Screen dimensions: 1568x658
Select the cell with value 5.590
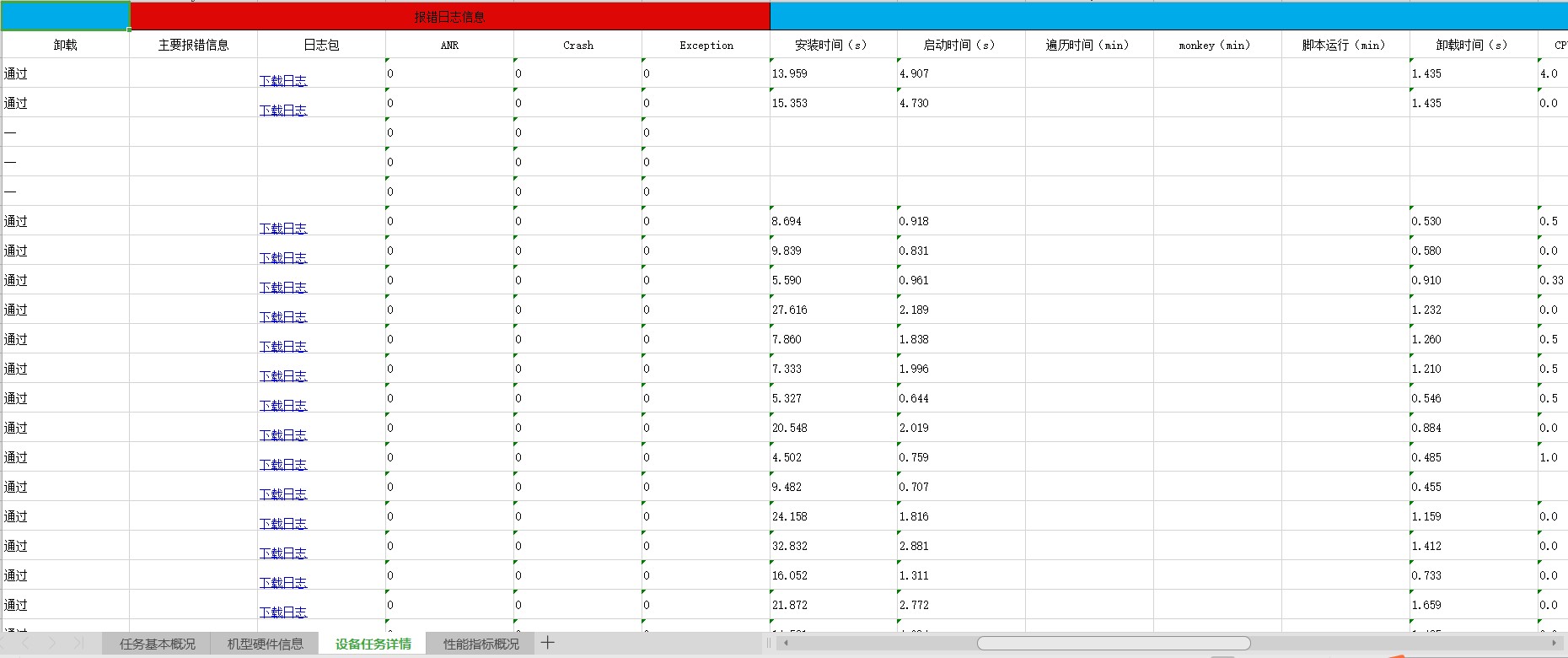[834, 280]
